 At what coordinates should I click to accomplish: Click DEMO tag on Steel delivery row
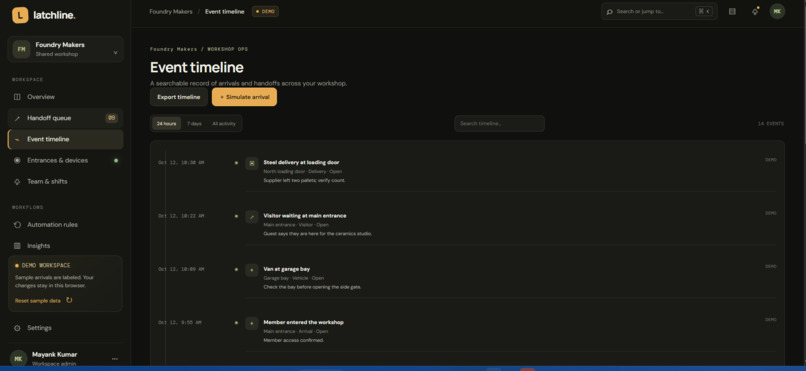click(771, 160)
